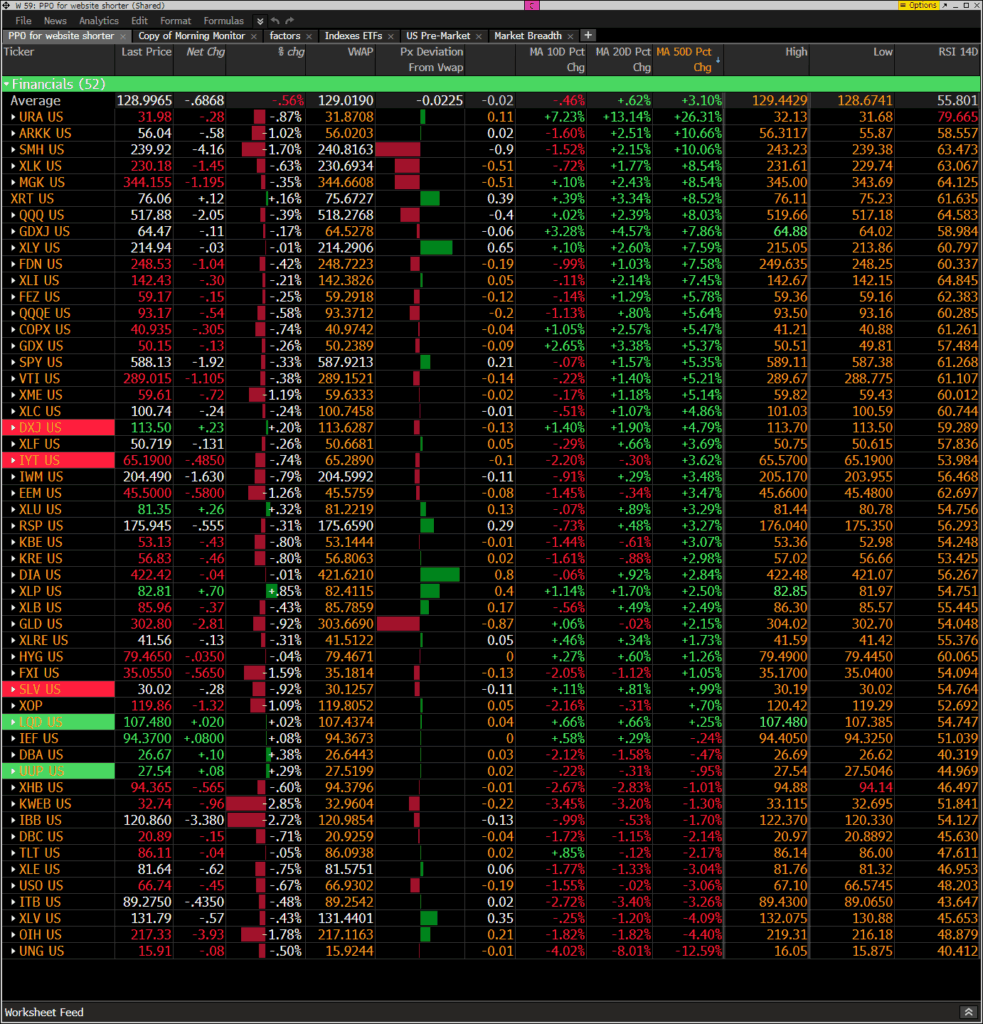Click the IBB US last price 120.860
The image size is (983, 1024).
point(147,820)
